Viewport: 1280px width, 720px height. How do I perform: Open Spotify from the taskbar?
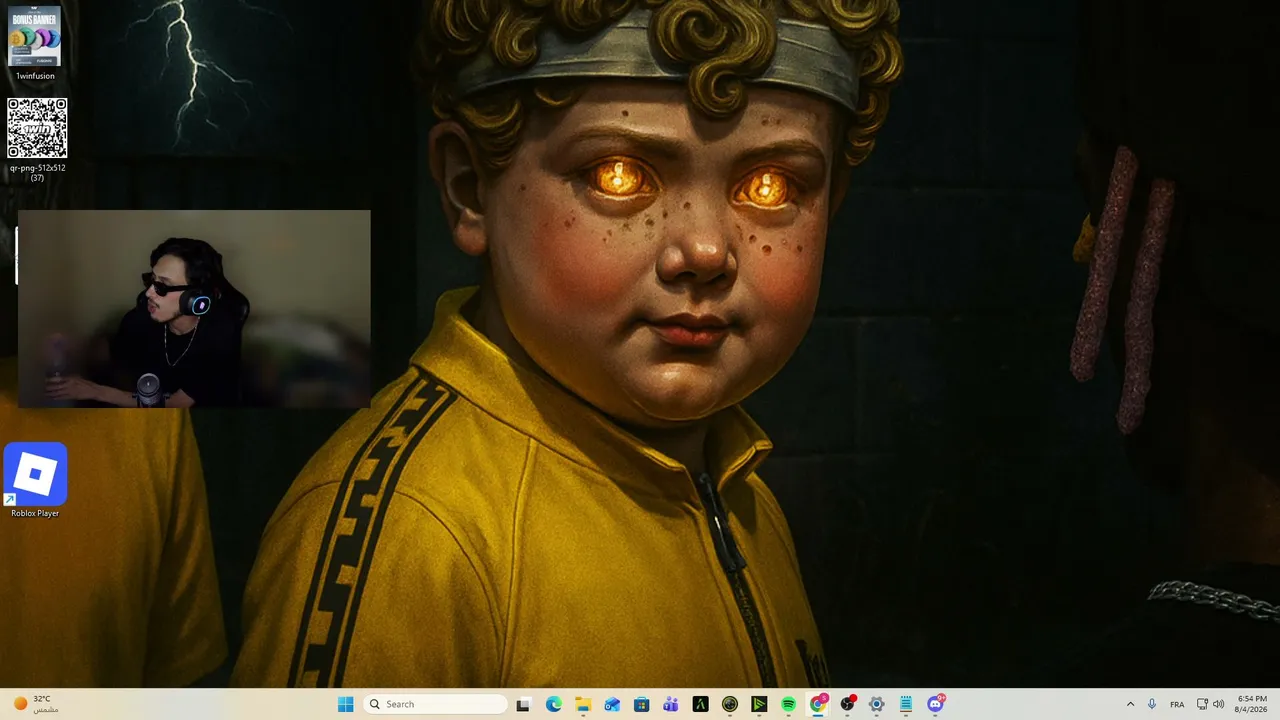788,704
